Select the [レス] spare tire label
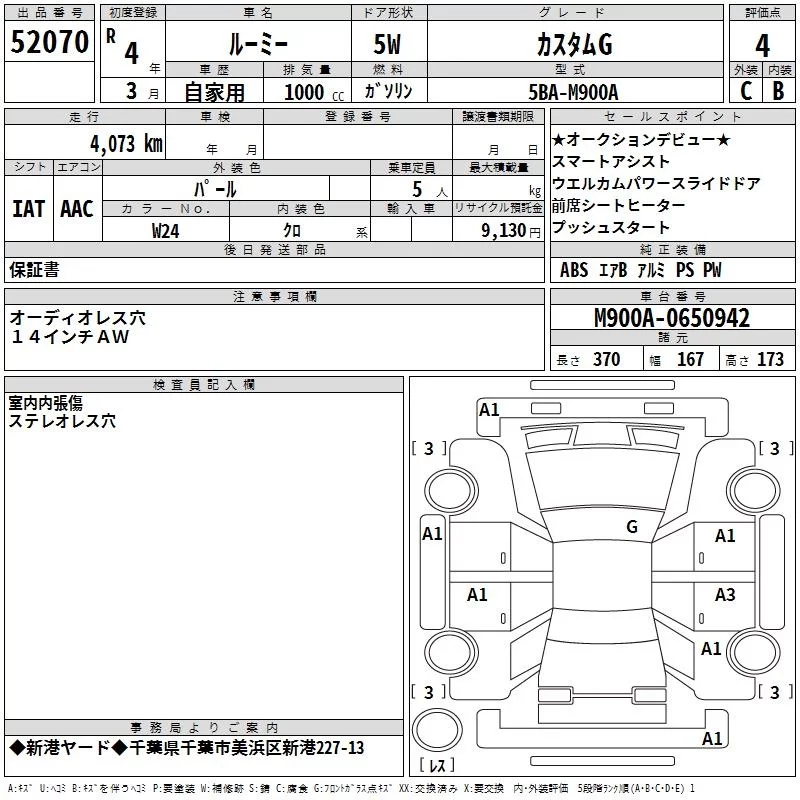This screenshot has height=800, width=800. [437, 765]
